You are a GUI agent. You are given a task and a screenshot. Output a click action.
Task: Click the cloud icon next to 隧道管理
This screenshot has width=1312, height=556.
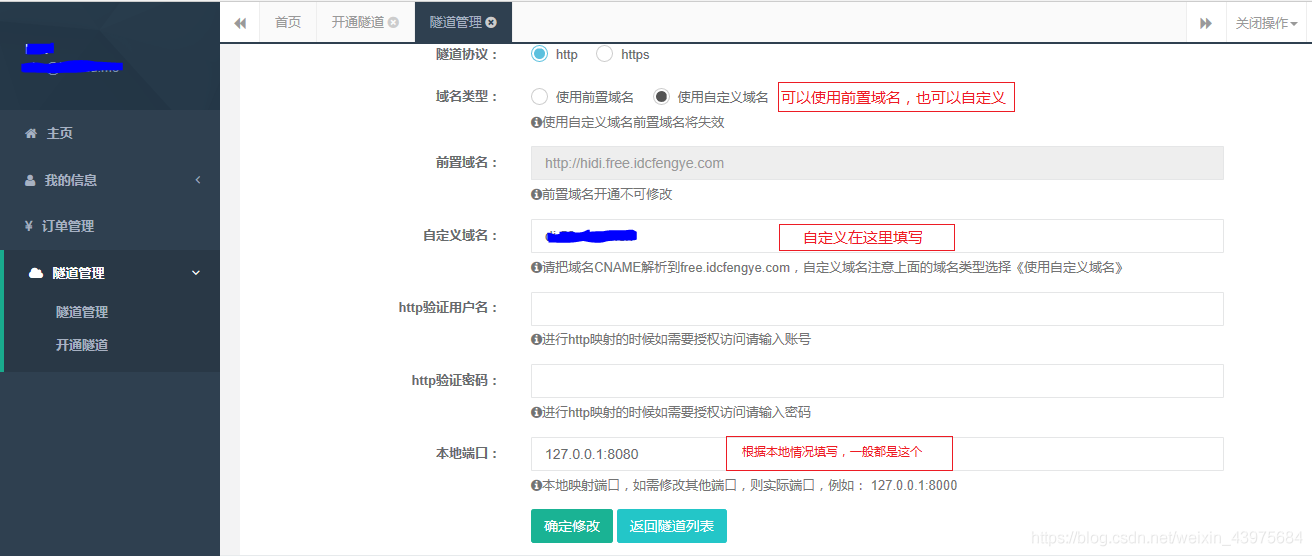tap(36, 273)
